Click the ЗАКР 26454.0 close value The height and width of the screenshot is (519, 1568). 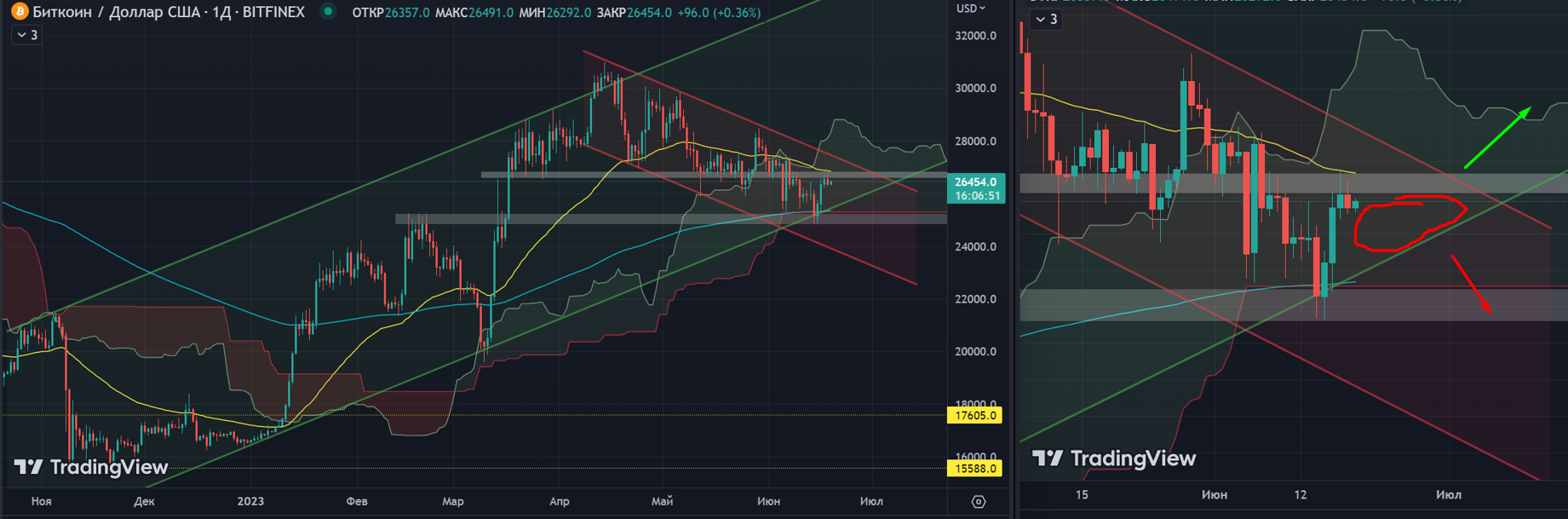click(x=635, y=13)
